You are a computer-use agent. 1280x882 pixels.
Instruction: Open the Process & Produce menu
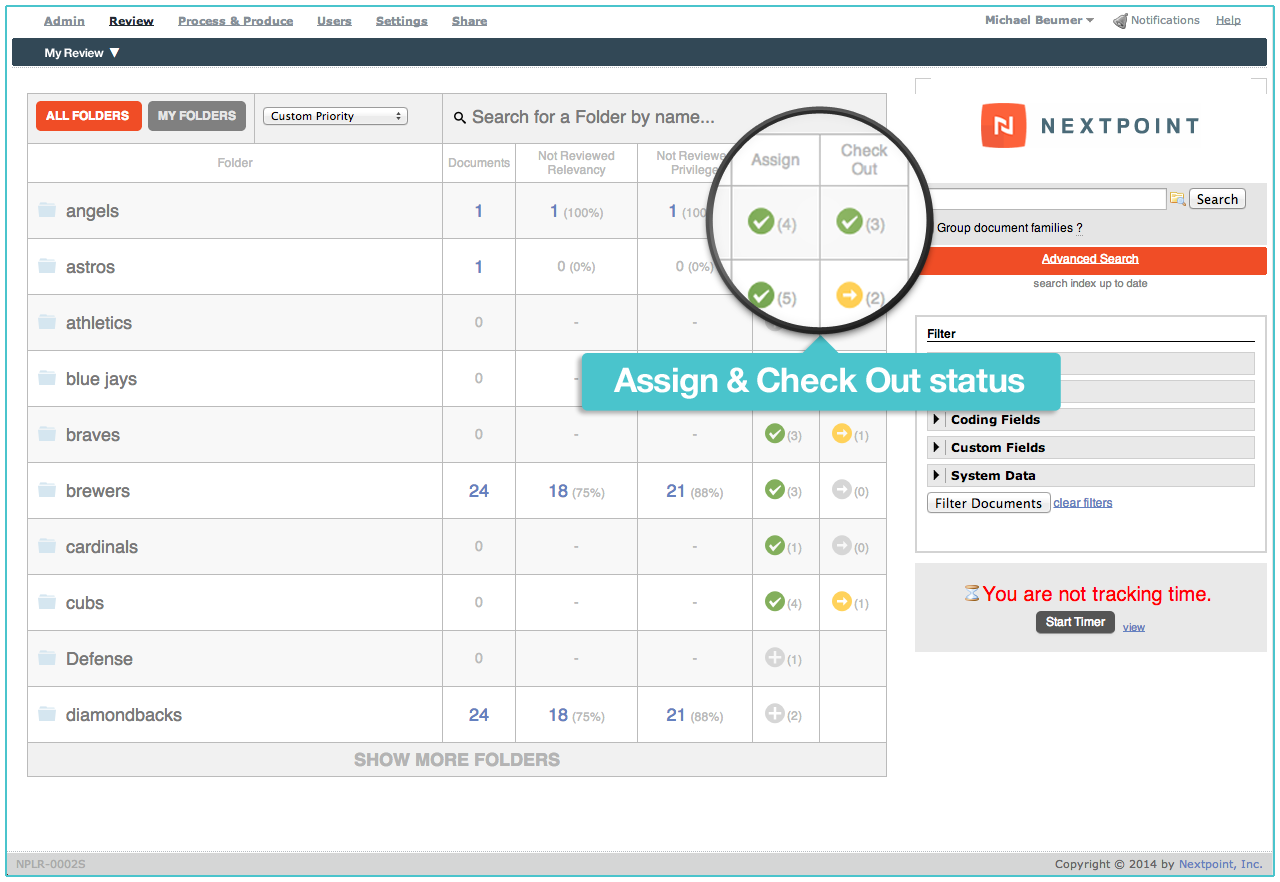235,20
